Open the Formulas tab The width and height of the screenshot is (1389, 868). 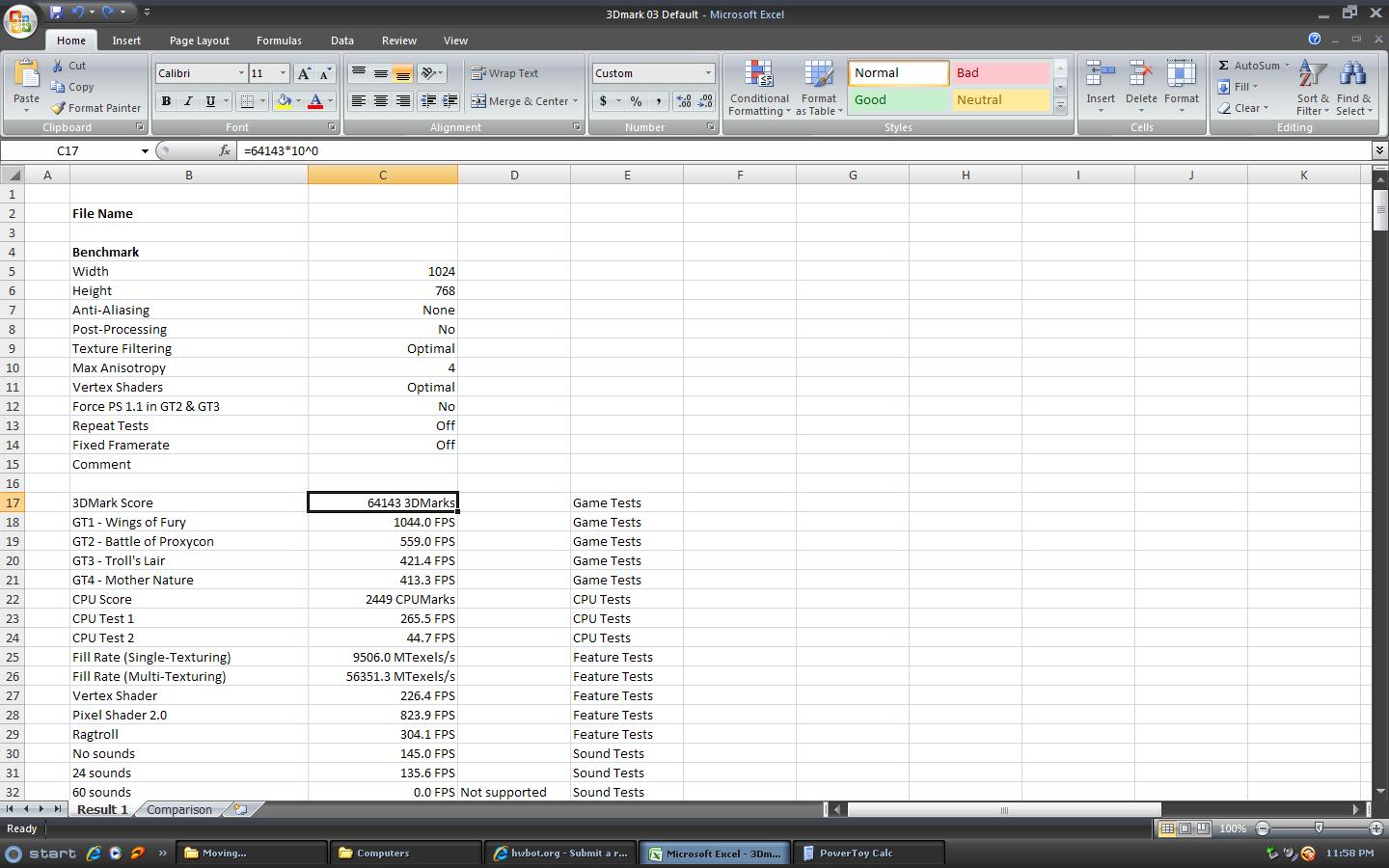pyautogui.click(x=279, y=41)
